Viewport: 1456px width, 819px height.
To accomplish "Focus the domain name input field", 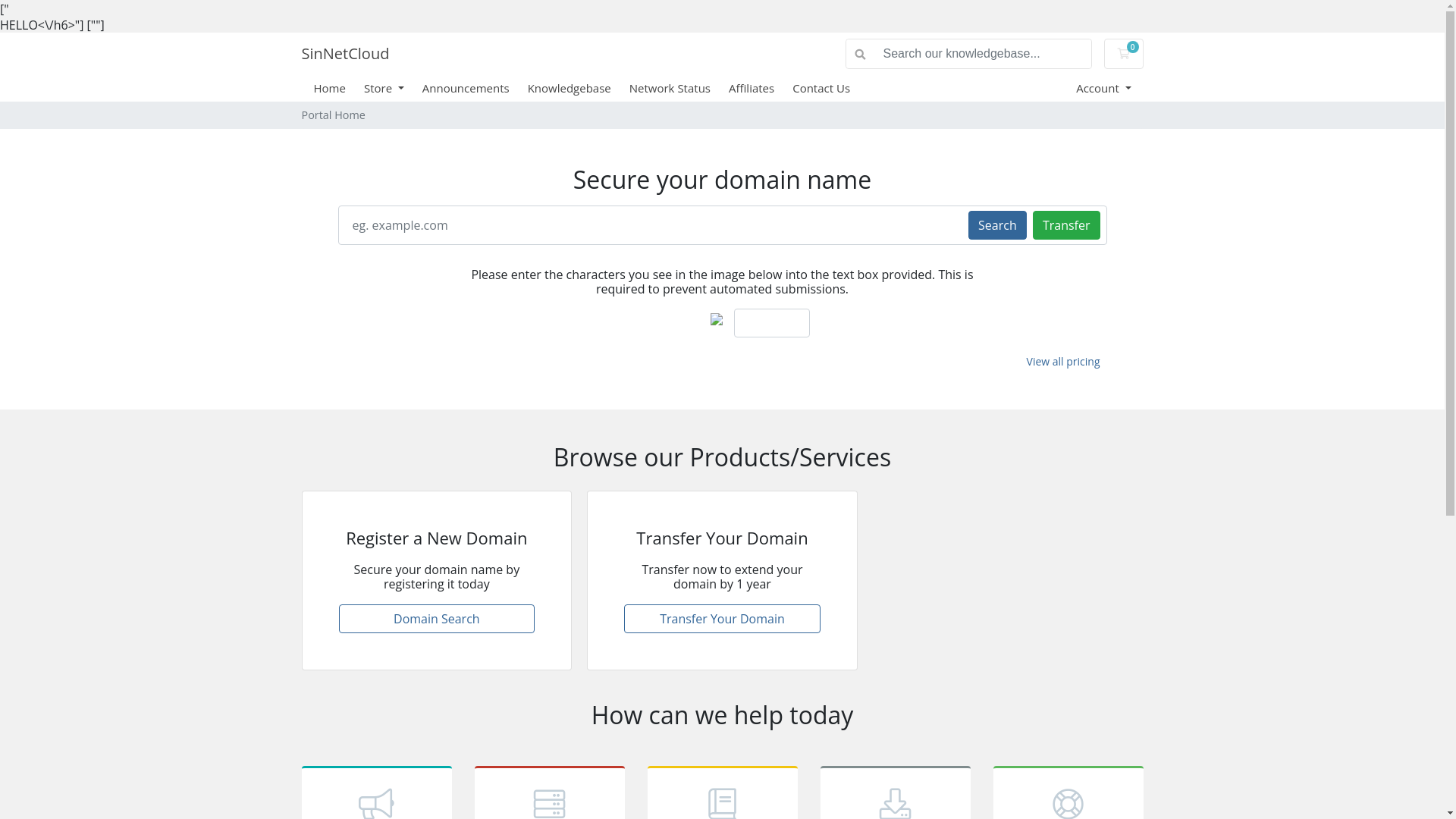I will [653, 225].
